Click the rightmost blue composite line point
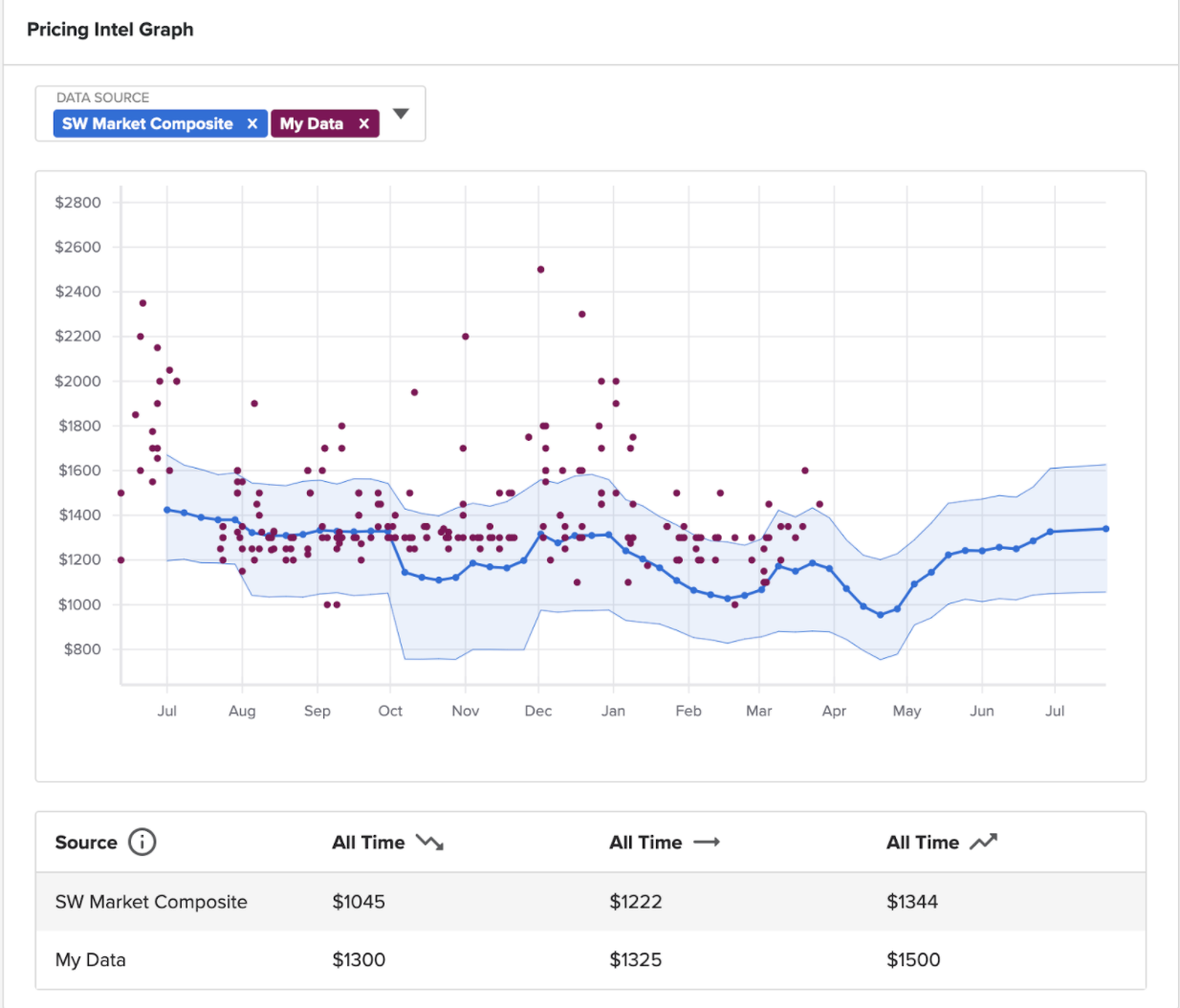 [x=1106, y=529]
